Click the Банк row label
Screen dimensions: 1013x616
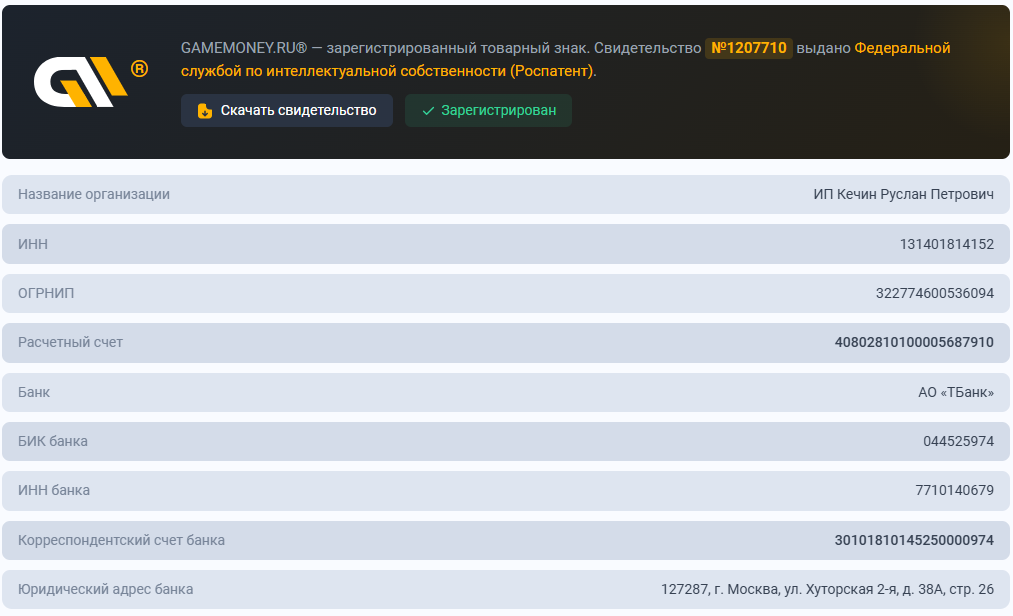tap(34, 392)
